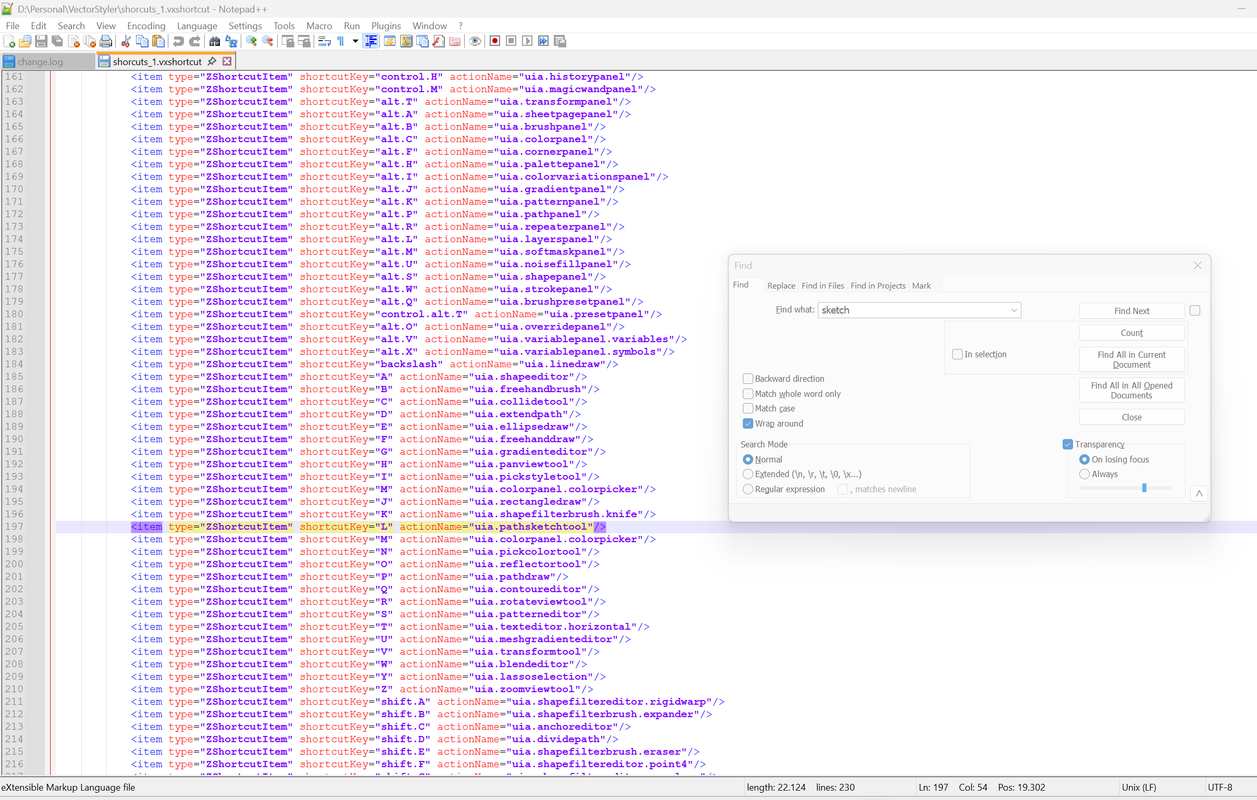Click the Print toolbar icon
This screenshot has height=800, width=1257.
click(x=106, y=41)
